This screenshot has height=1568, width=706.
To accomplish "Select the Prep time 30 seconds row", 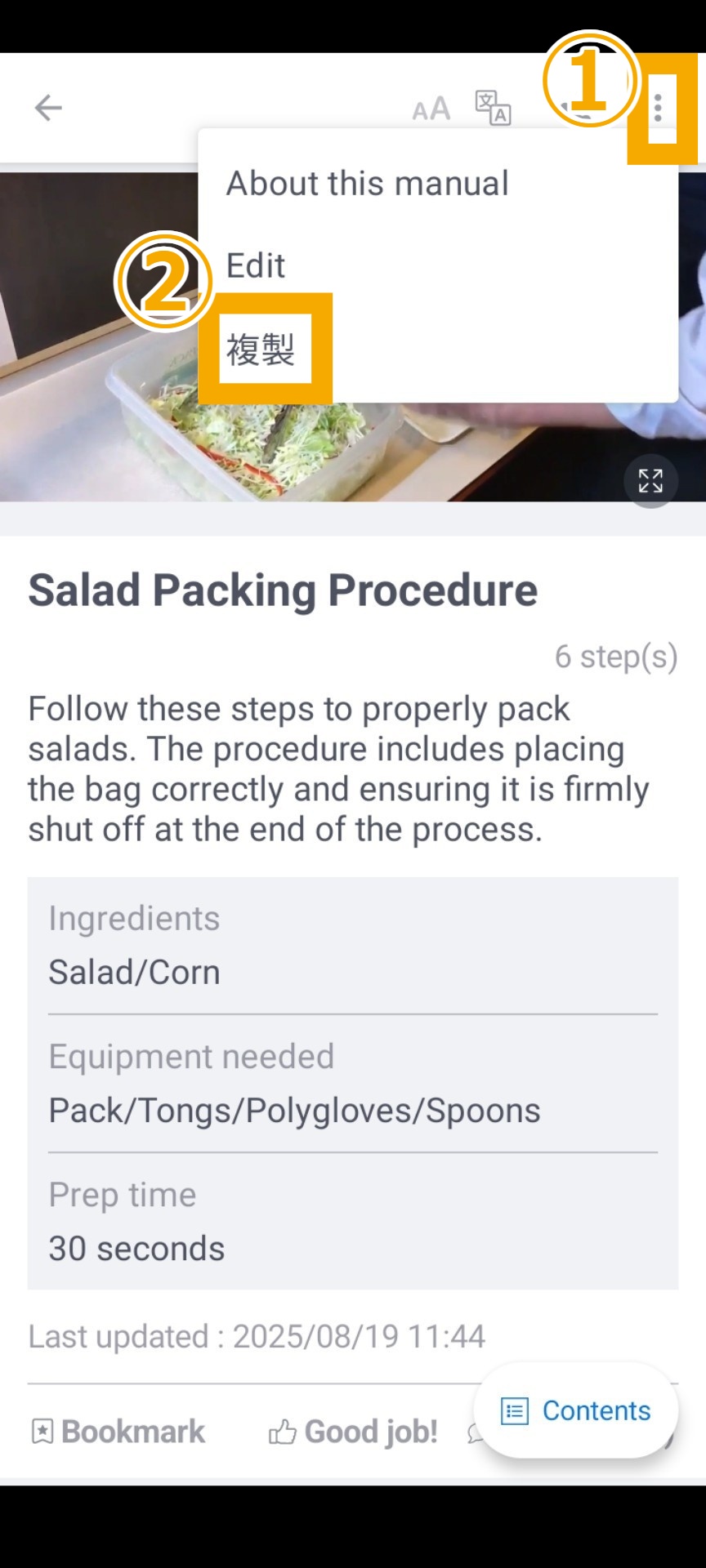I will pos(353,1222).
